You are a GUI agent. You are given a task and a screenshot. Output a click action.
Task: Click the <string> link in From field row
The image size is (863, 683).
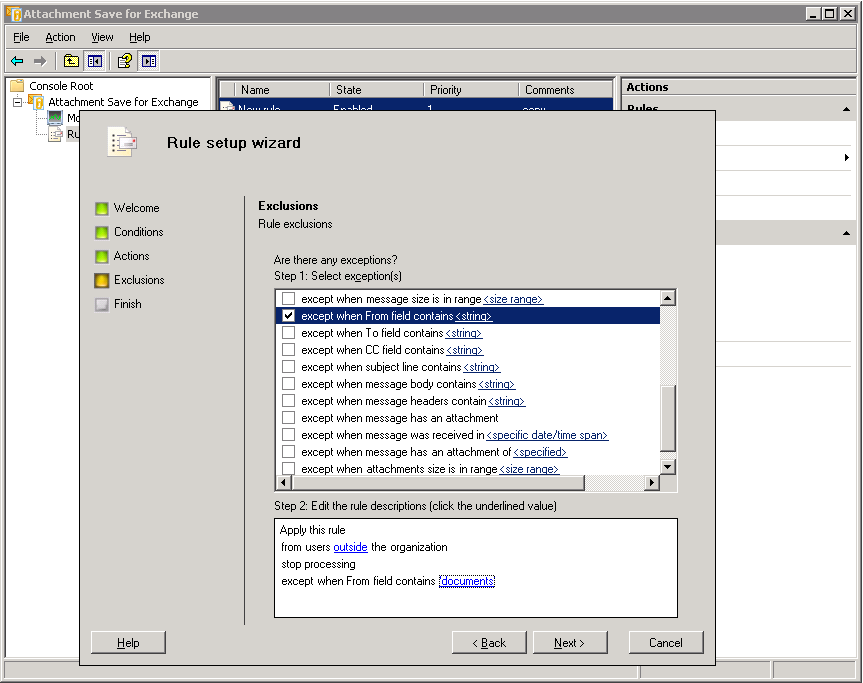(474, 316)
